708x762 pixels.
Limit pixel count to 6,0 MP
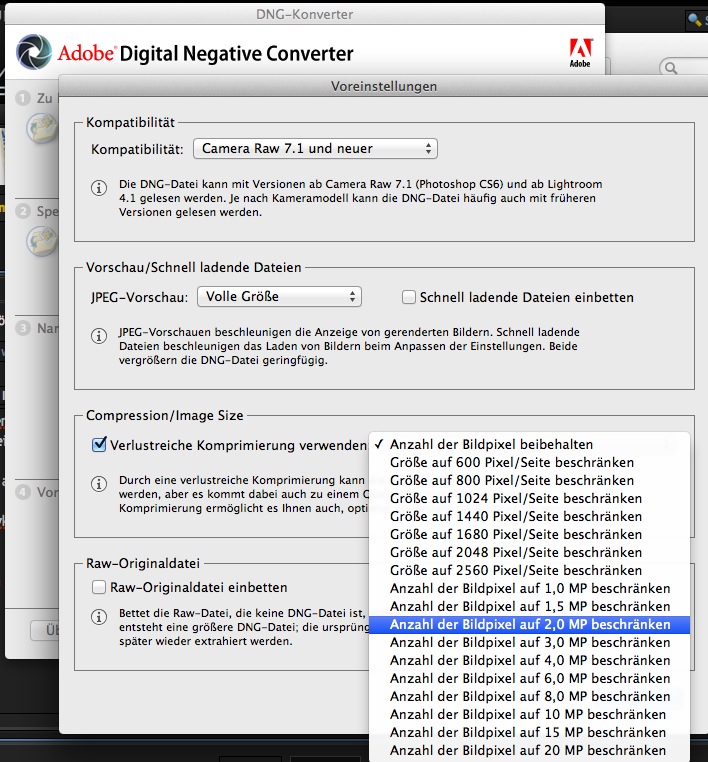pos(529,678)
